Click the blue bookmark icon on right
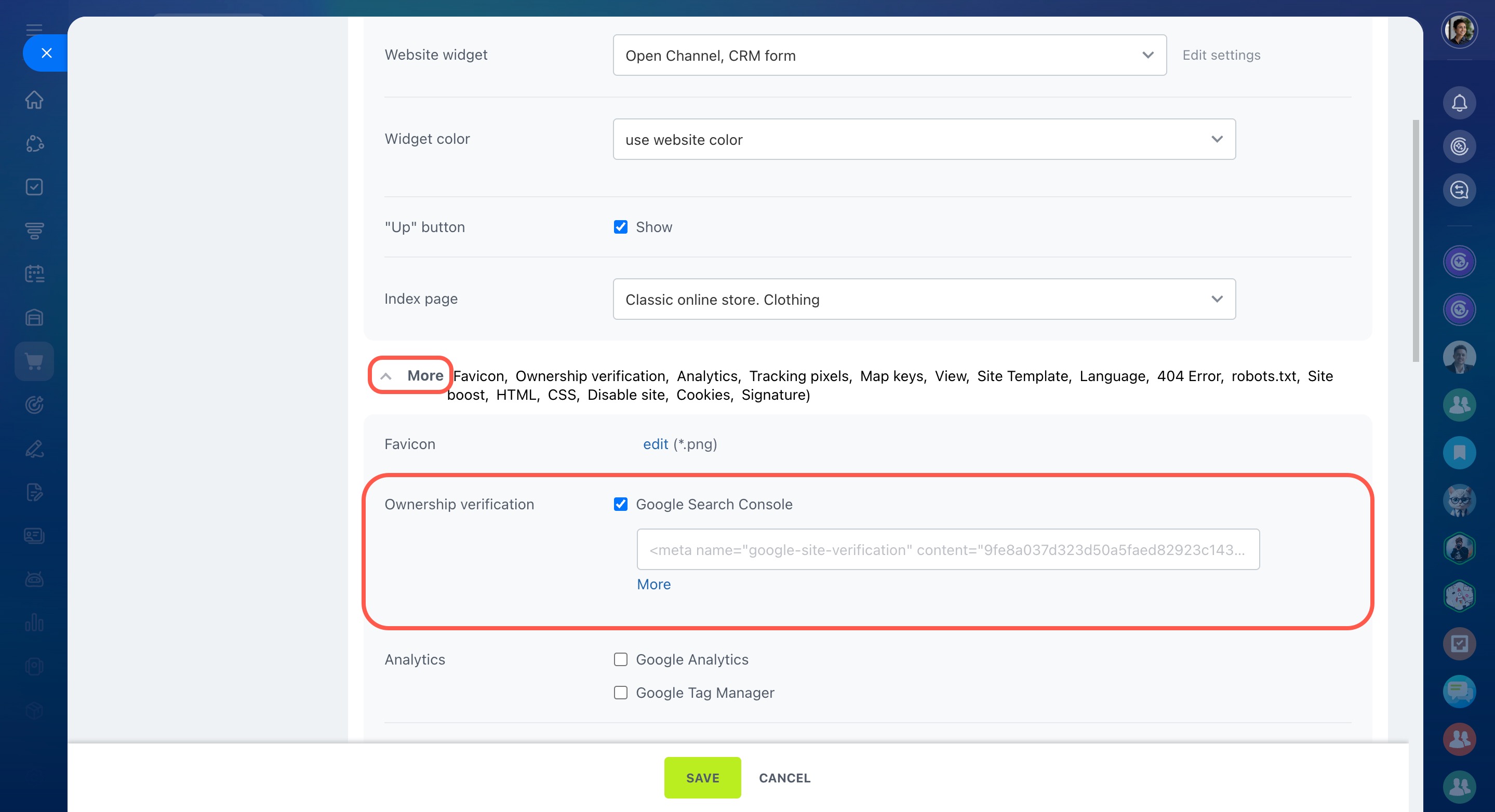Screen dimensions: 1495x812 (1459, 452)
